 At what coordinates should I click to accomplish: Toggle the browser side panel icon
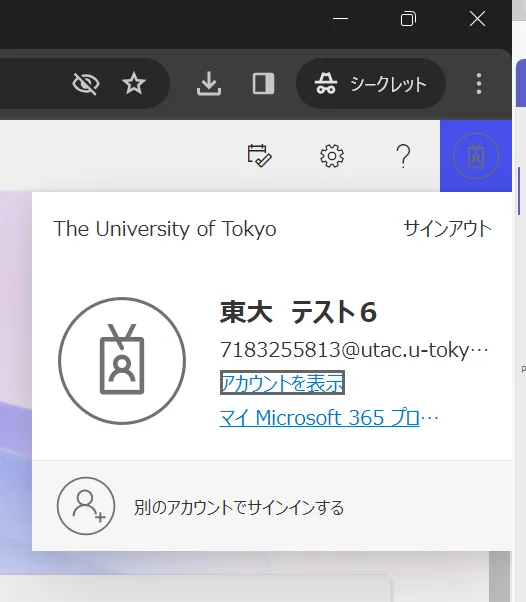[263, 83]
